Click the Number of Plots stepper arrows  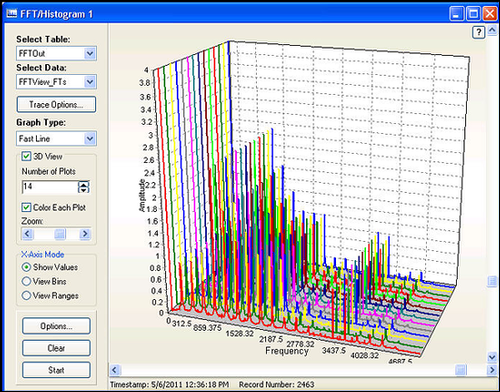coord(83,187)
